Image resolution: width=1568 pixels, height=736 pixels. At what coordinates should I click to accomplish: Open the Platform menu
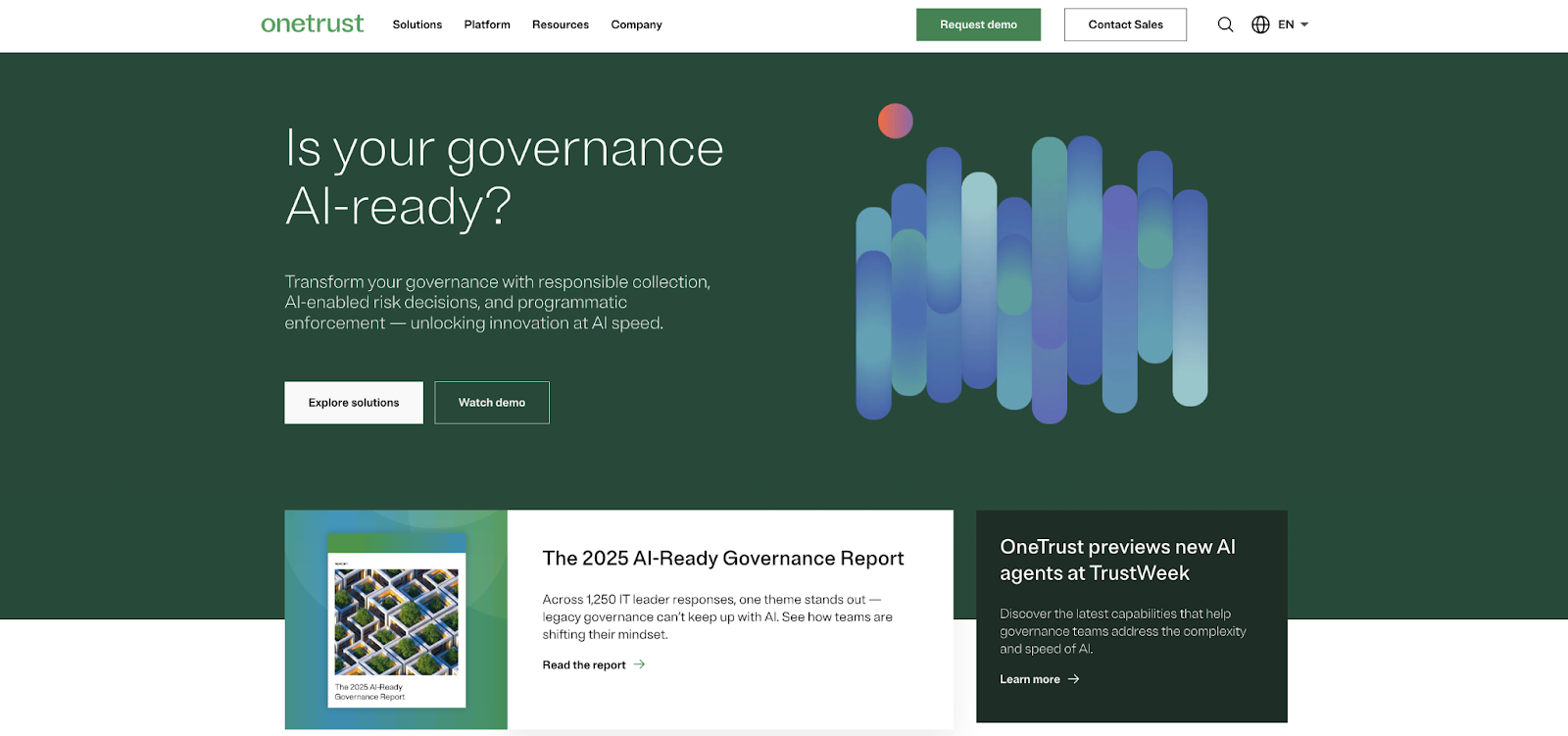(x=487, y=25)
